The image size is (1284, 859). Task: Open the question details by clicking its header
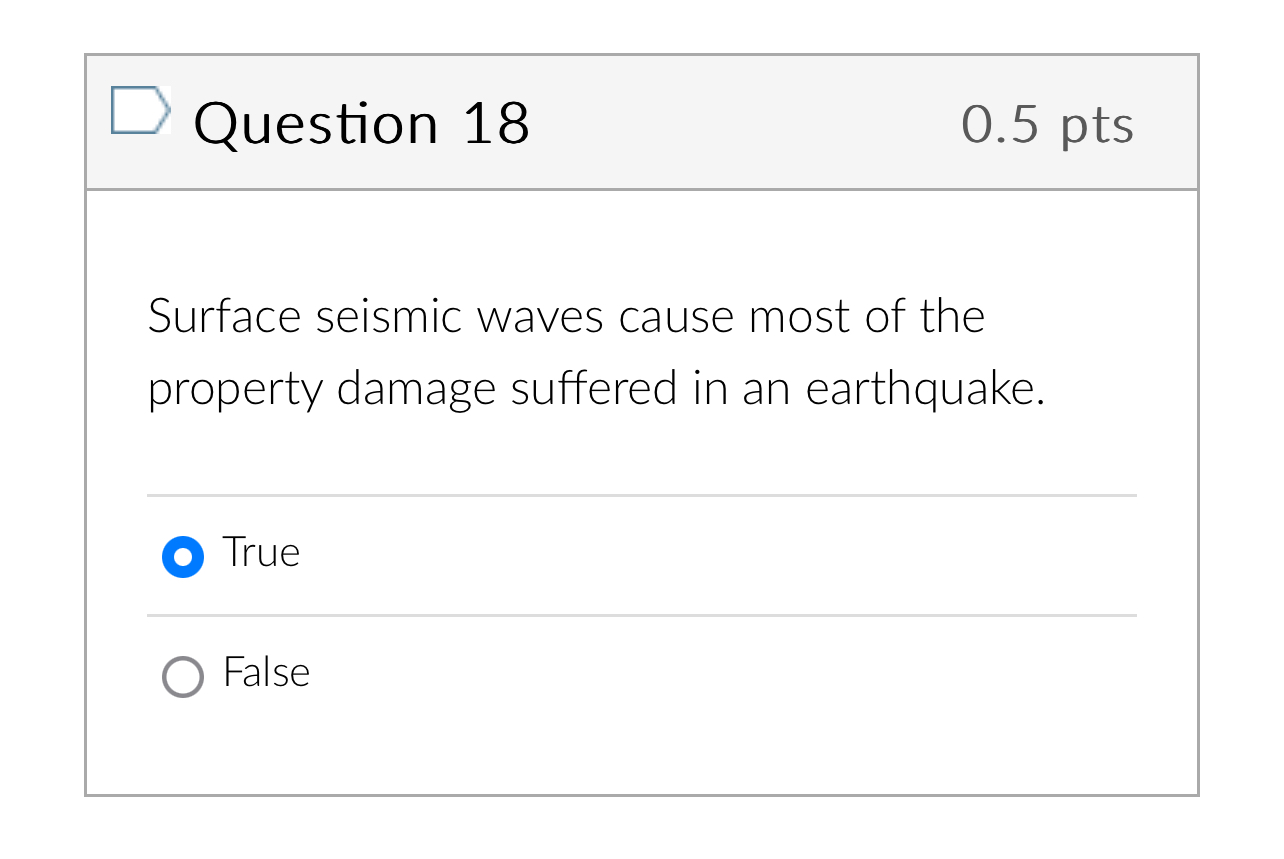tap(640, 122)
